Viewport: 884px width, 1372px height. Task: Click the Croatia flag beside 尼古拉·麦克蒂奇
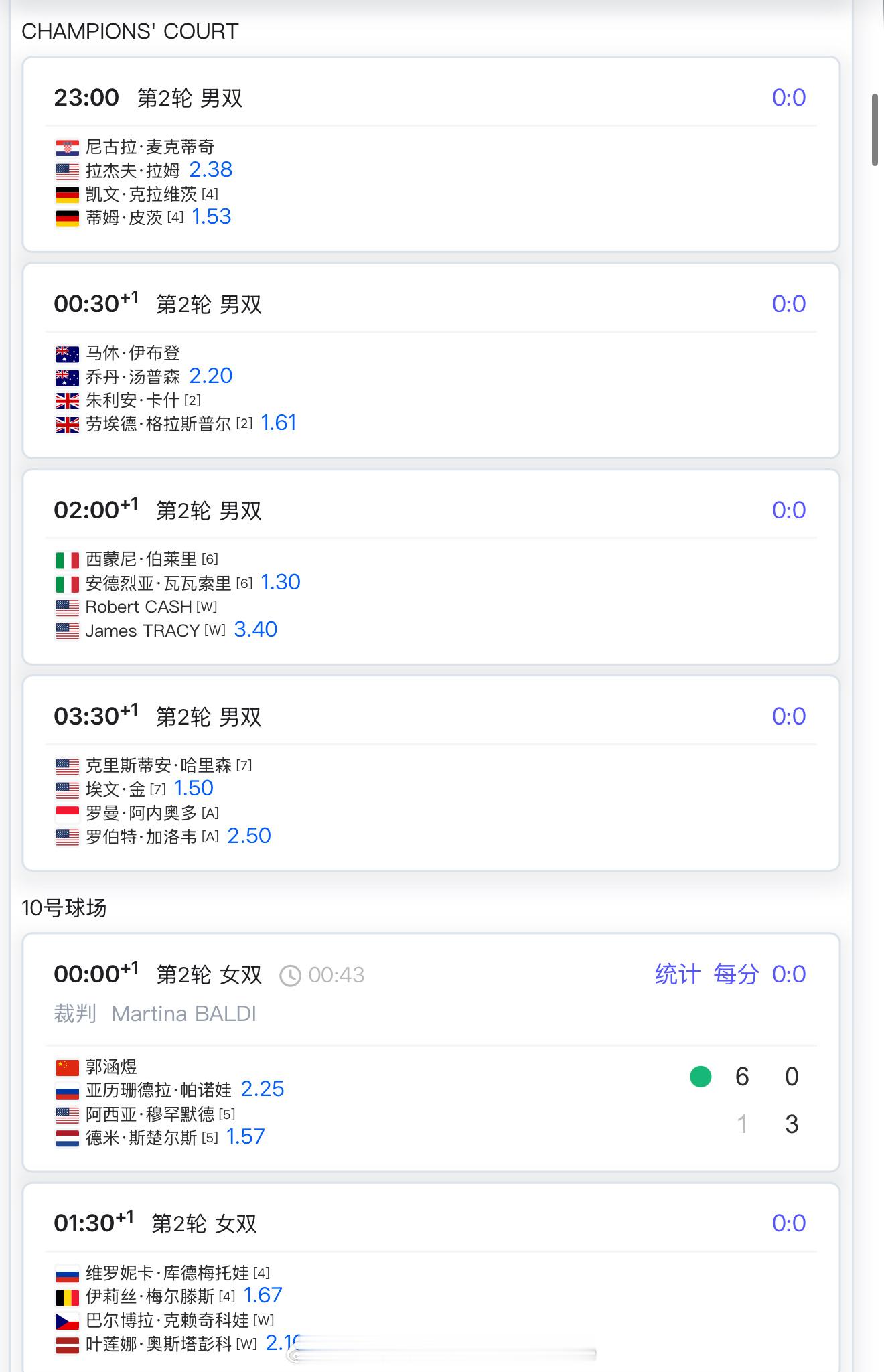68,147
